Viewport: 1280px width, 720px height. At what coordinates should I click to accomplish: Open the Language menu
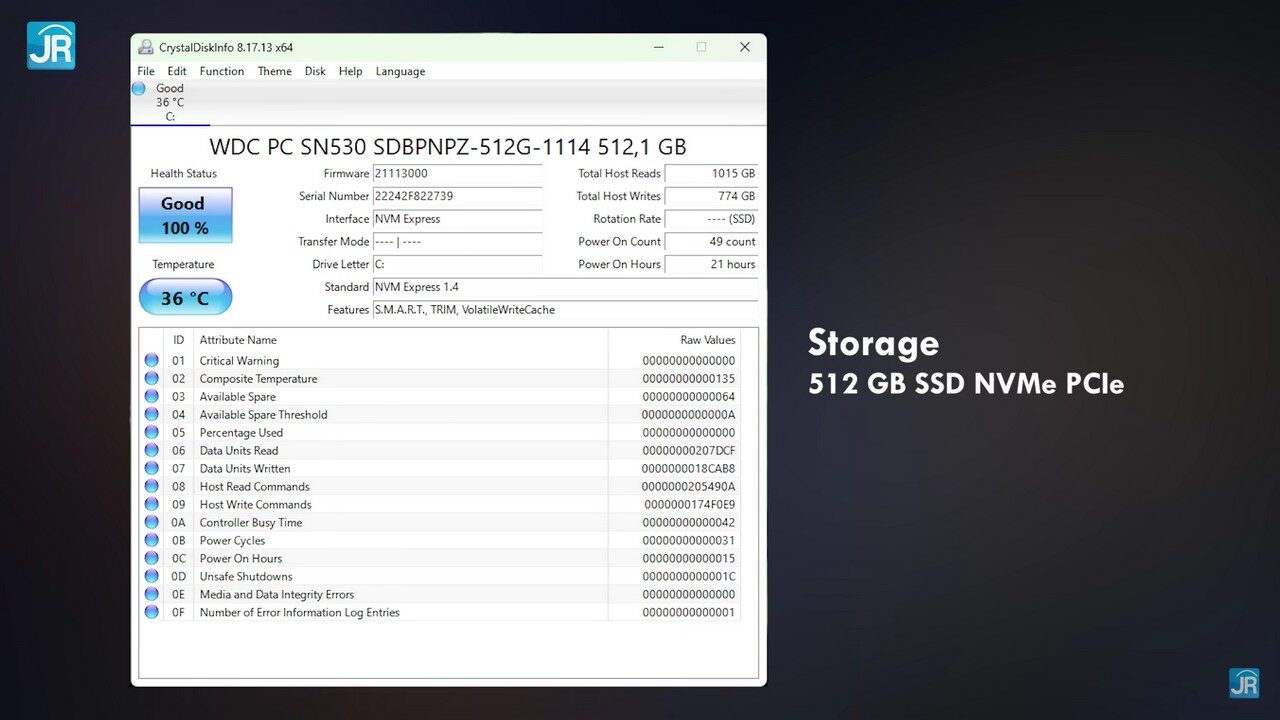click(x=400, y=71)
